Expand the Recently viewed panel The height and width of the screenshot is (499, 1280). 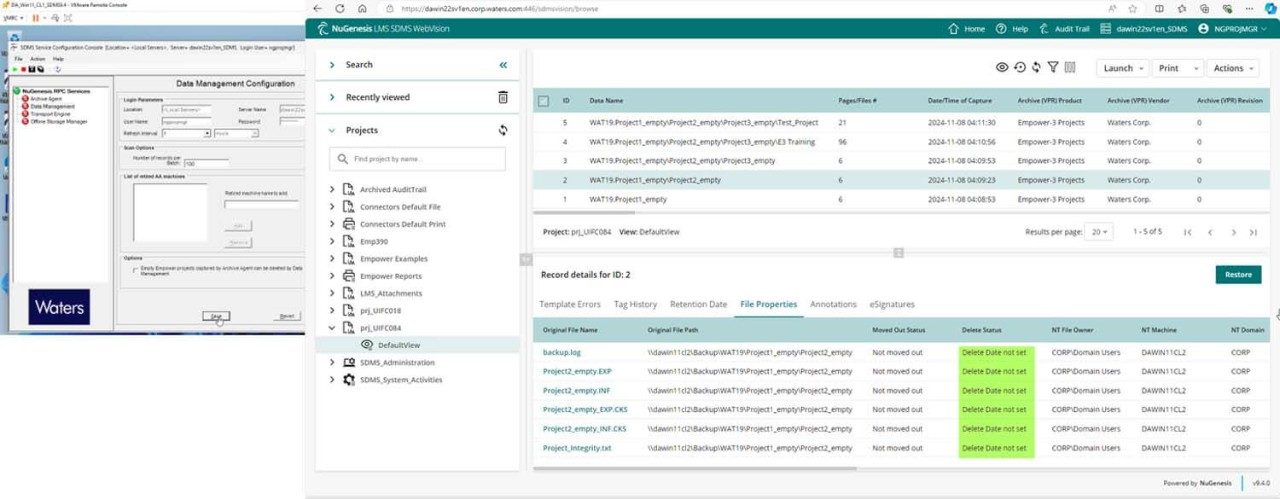[x=331, y=97]
